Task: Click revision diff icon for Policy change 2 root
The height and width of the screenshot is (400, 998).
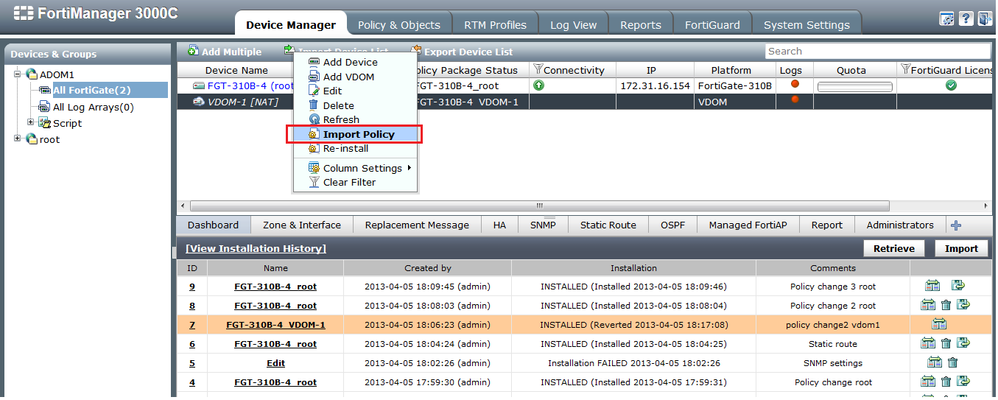Action: (927, 304)
